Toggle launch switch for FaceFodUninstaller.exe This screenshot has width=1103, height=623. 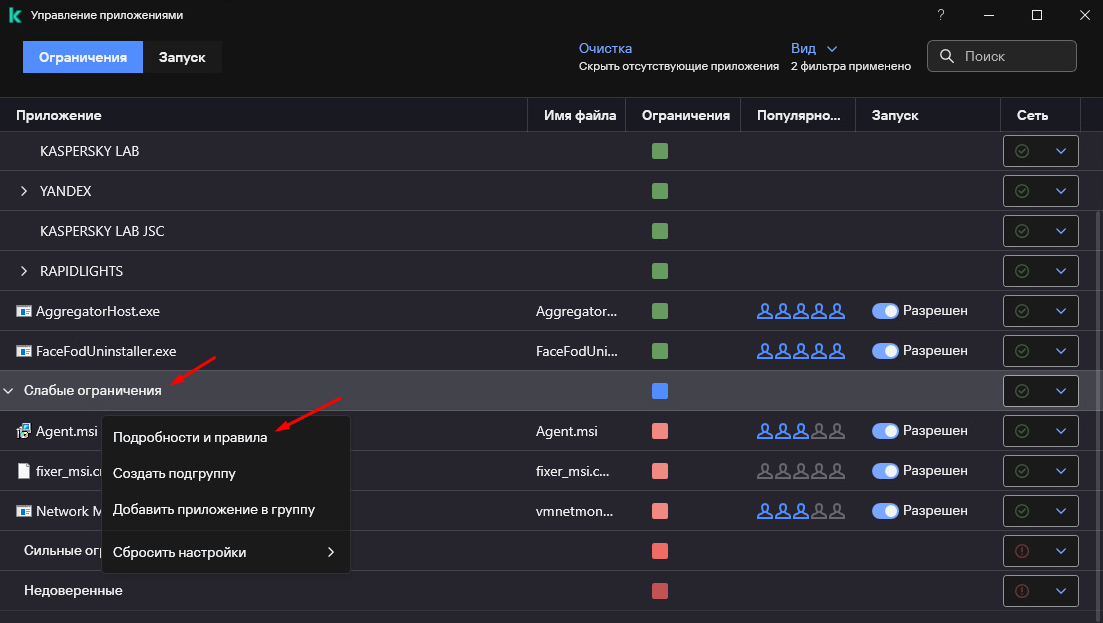tap(886, 351)
